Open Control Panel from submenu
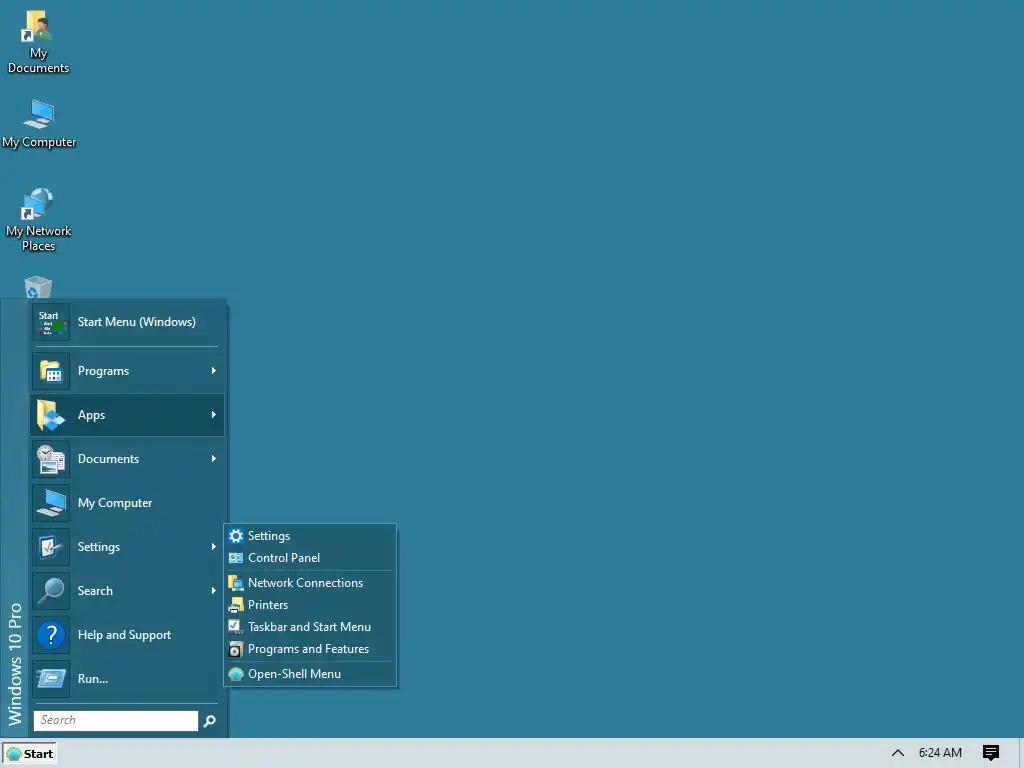The width and height of the screenshot is (1024, 768). (x=310, y=558)
